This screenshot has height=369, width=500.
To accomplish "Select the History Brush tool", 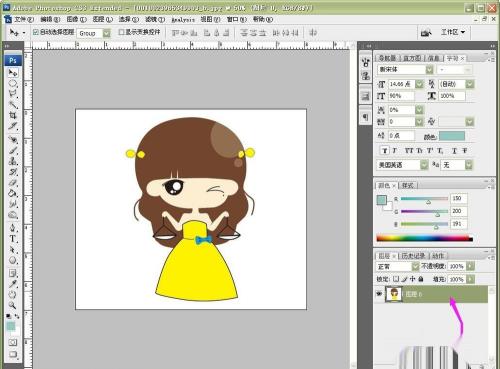I will click(x=13, y=172).
